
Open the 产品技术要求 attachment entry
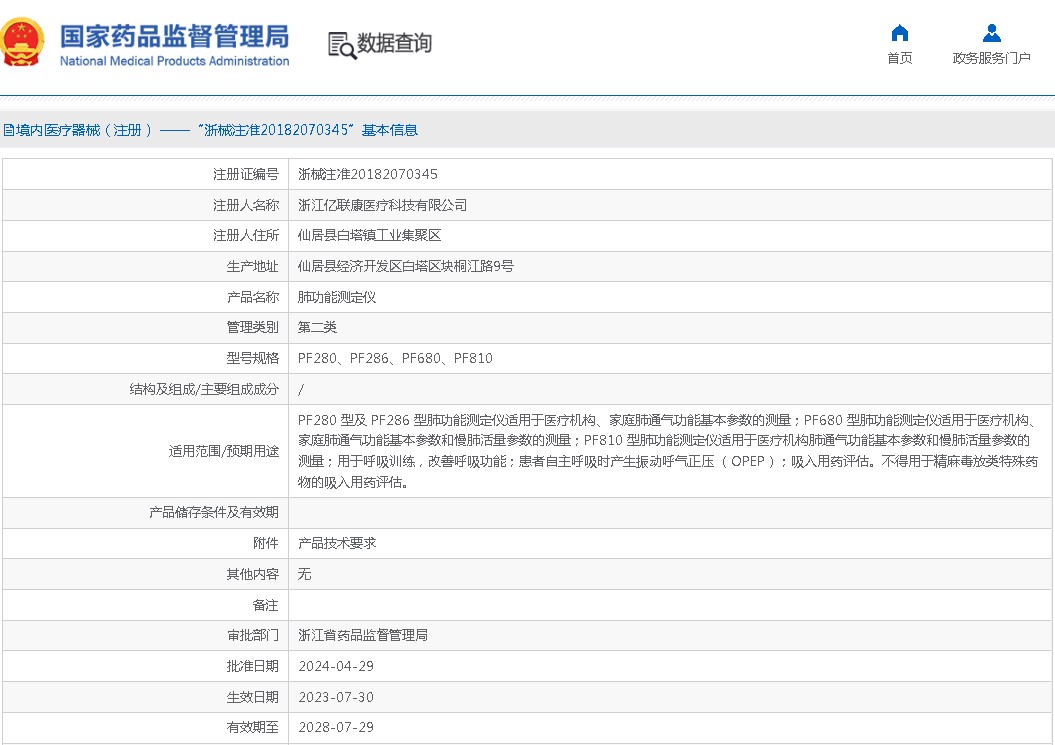point(337,543)
